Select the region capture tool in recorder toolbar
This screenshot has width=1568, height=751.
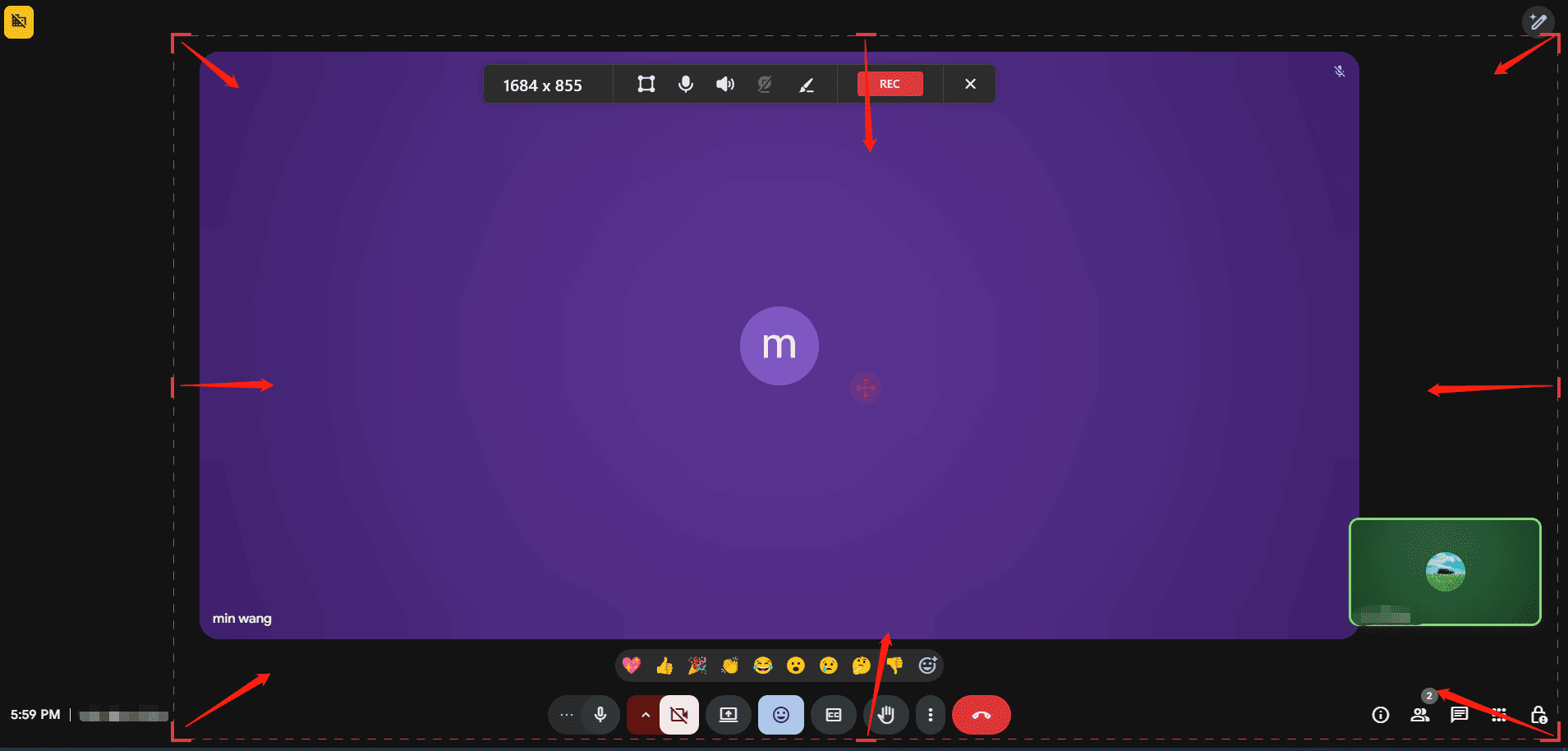pos(646,83)
